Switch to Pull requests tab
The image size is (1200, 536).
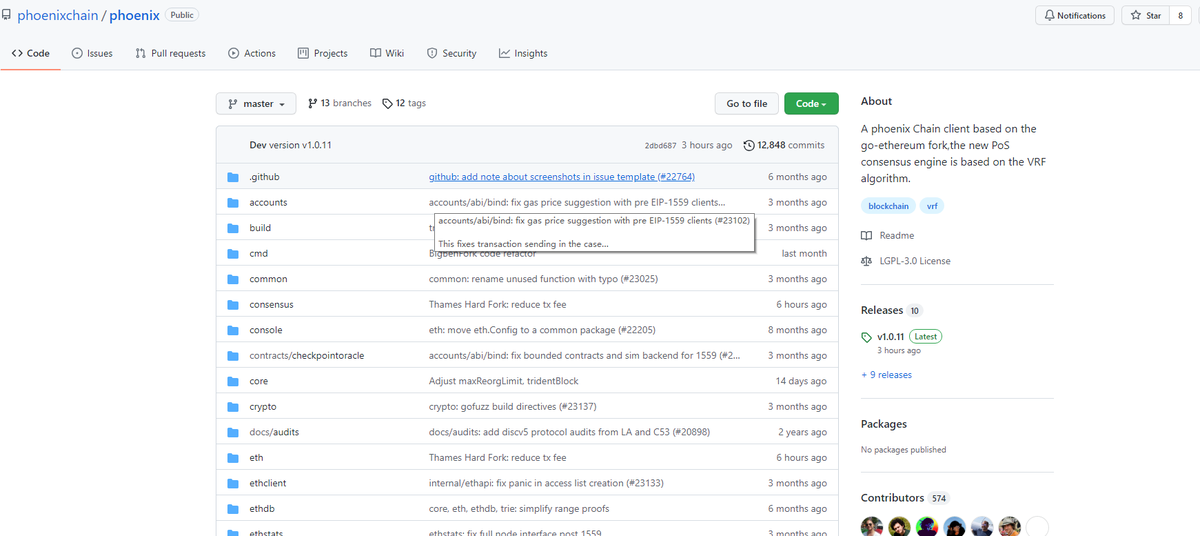pyautogui.click(x=170, y=53)
